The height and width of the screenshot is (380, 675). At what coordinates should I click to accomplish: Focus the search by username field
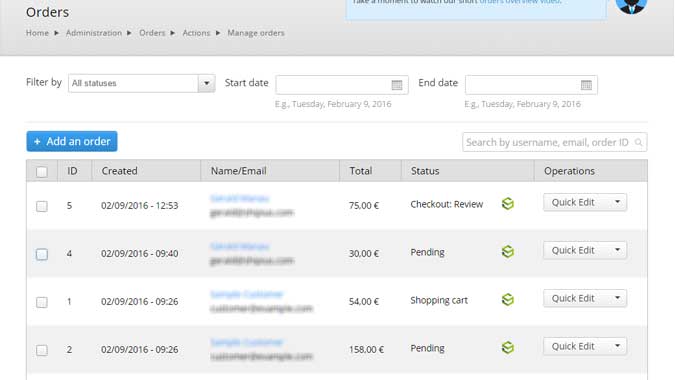[x=554, y=142]
